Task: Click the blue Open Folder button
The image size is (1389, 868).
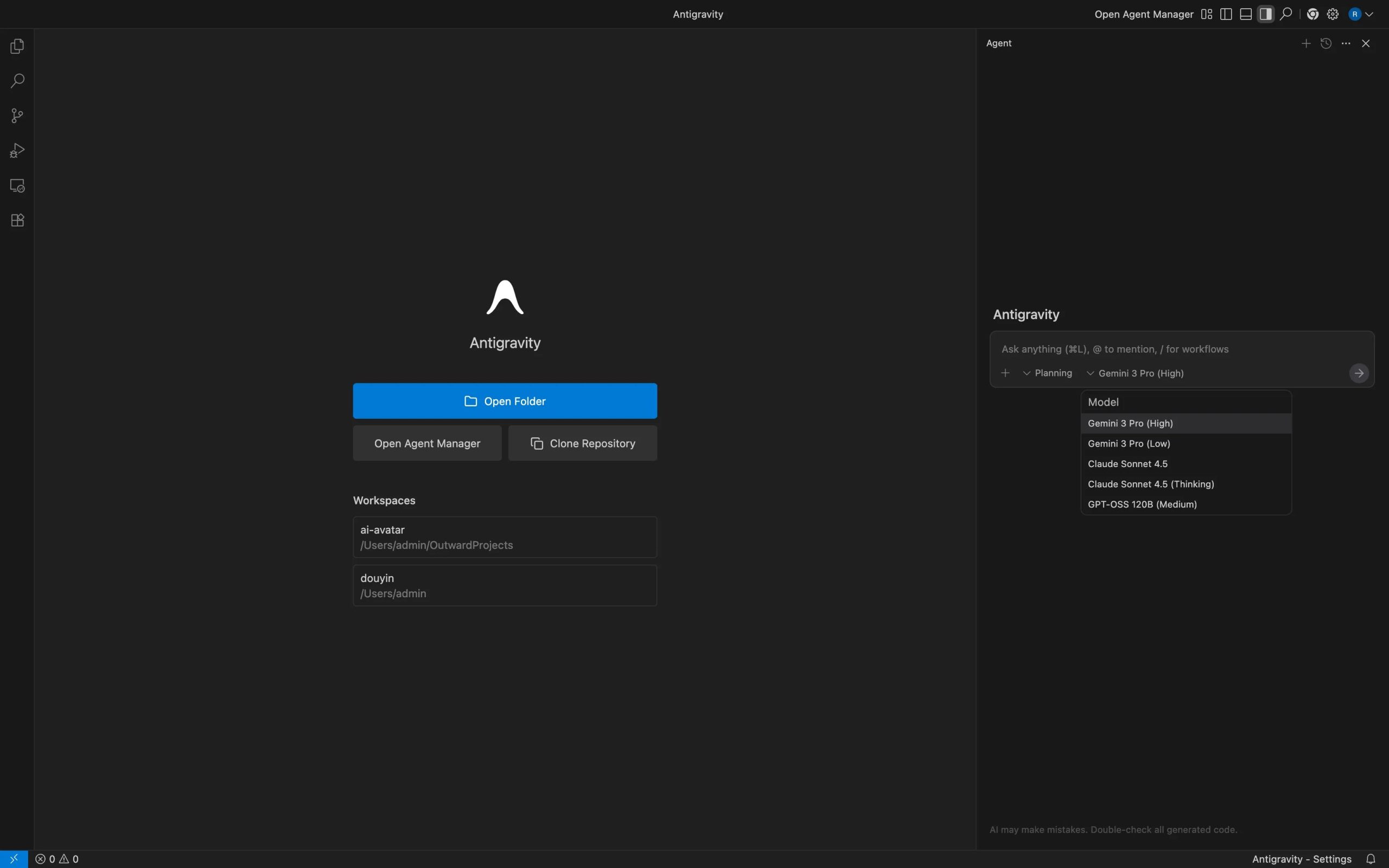Action: pos(505,401)
